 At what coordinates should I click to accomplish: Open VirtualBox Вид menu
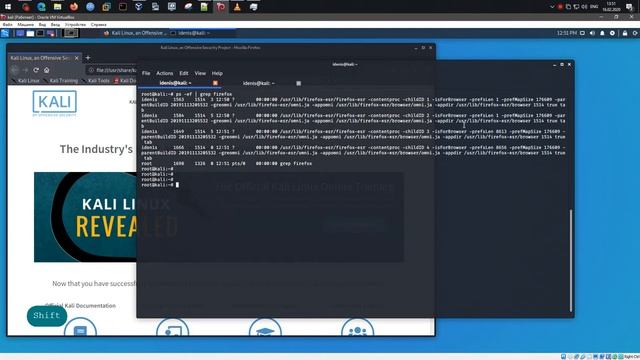click(42, 24)
